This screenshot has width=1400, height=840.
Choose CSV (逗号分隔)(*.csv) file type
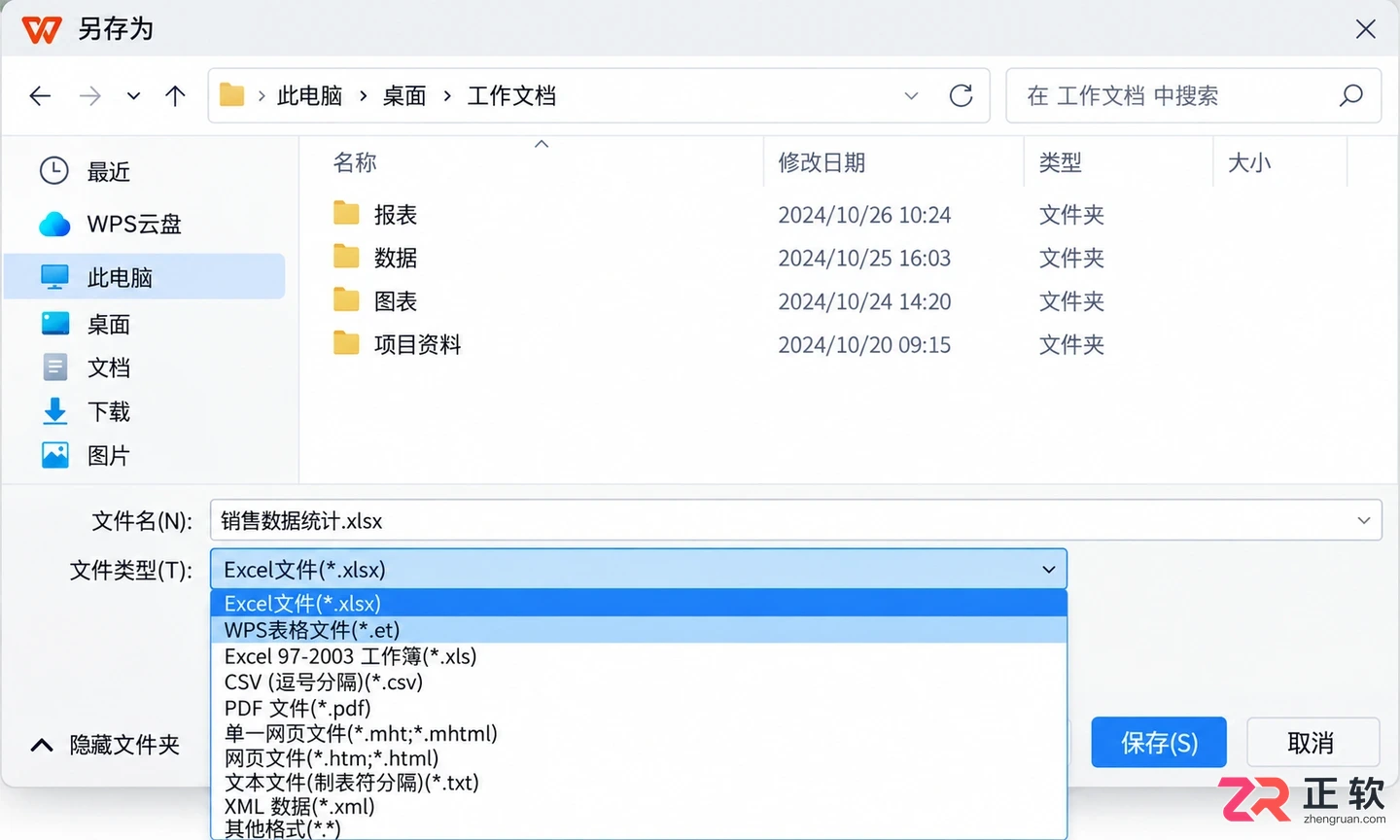(x=639, y=682)
